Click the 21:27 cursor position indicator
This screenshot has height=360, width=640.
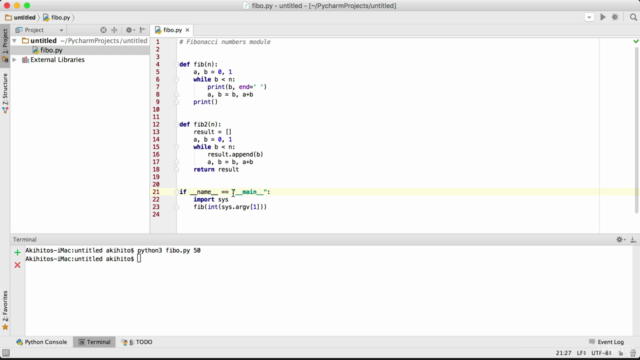coord(563,353)
